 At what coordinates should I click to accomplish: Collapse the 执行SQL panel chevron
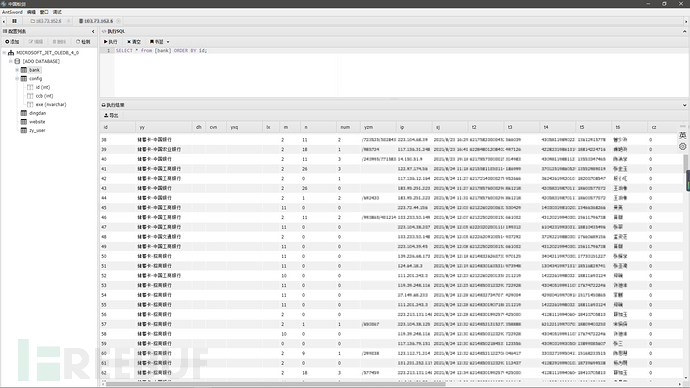pyautogui.click(x=684, y=32)
